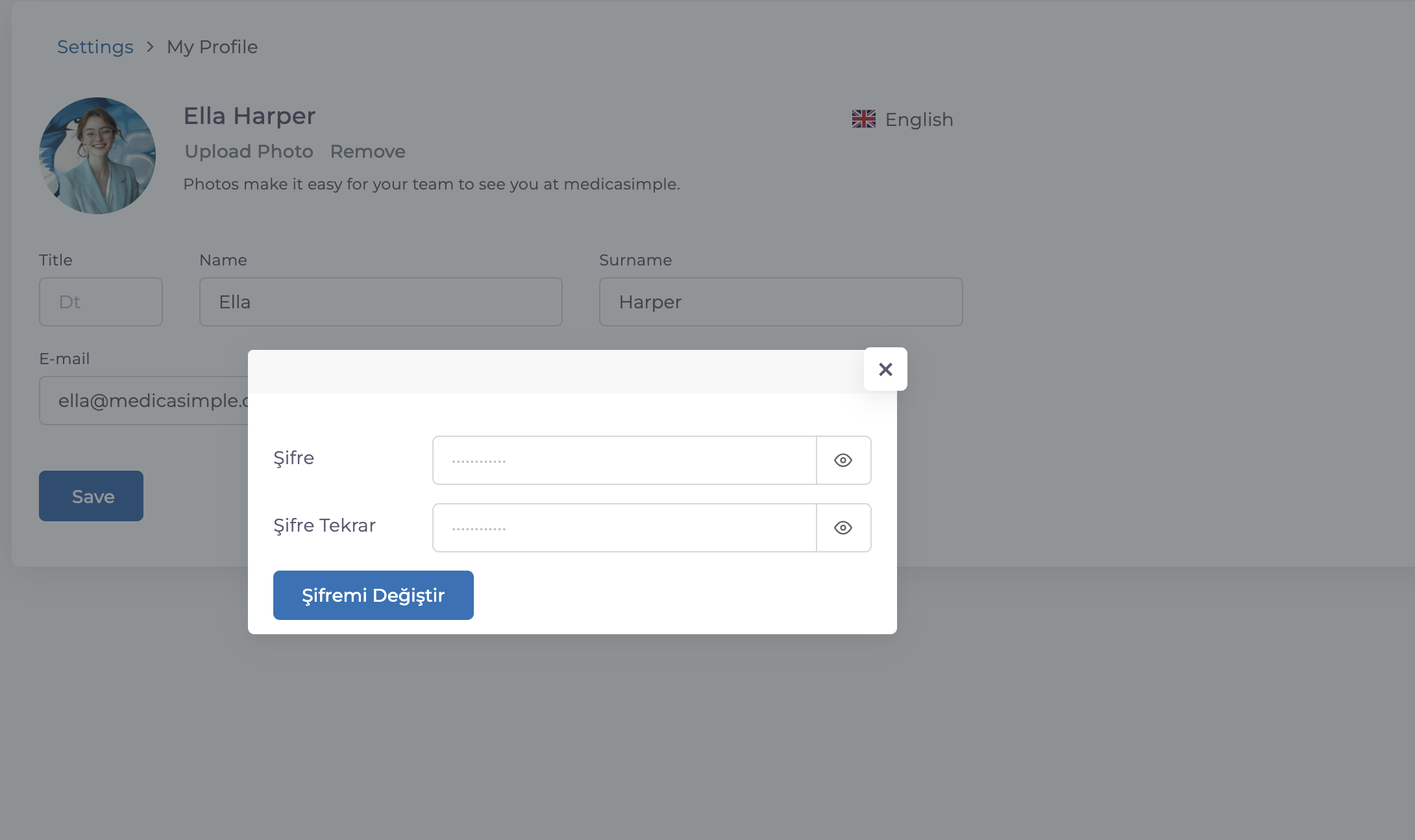Click the Surname field containing Harper
Viewport: 1415px width, 840px height.
coord(780,302)
